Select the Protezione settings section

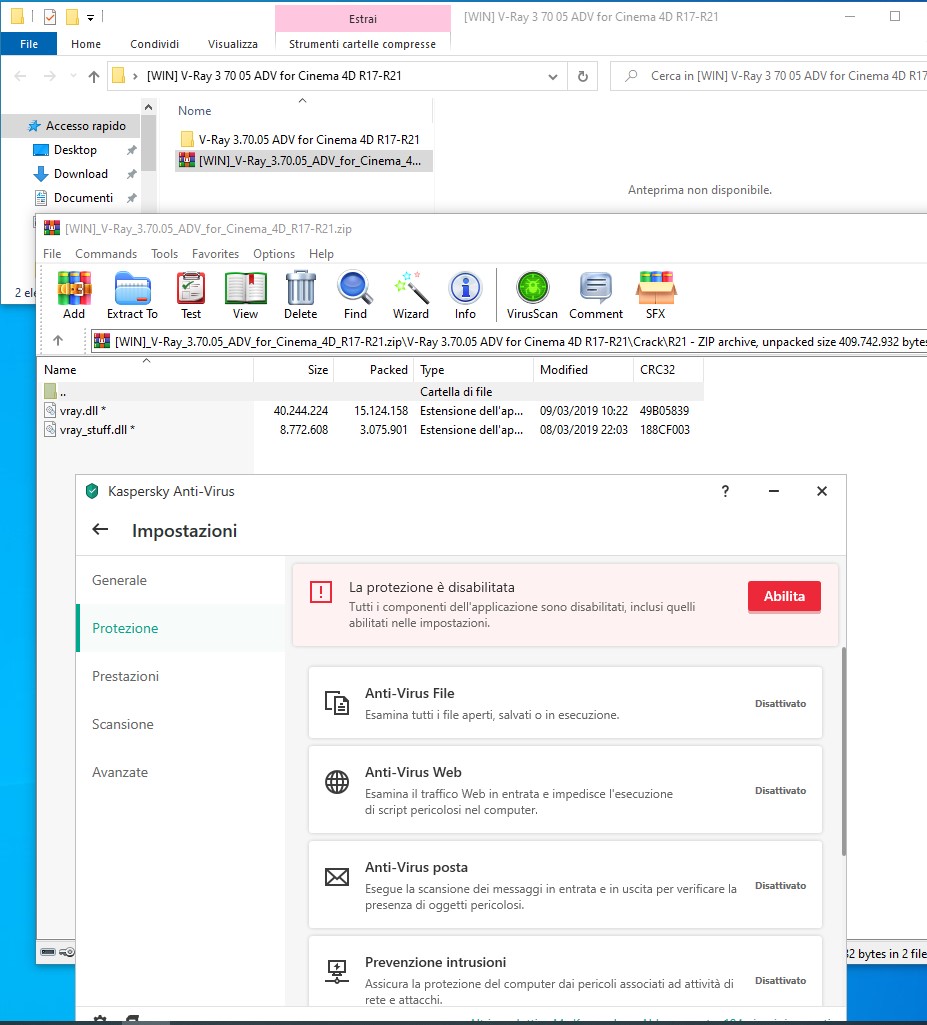point(181,628)
